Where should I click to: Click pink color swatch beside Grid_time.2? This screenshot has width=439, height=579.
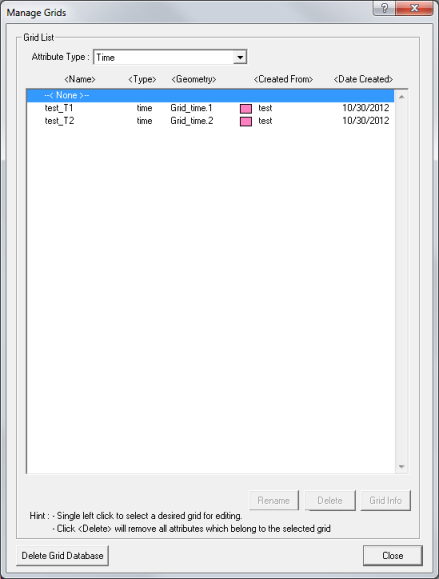pos(246,121)
